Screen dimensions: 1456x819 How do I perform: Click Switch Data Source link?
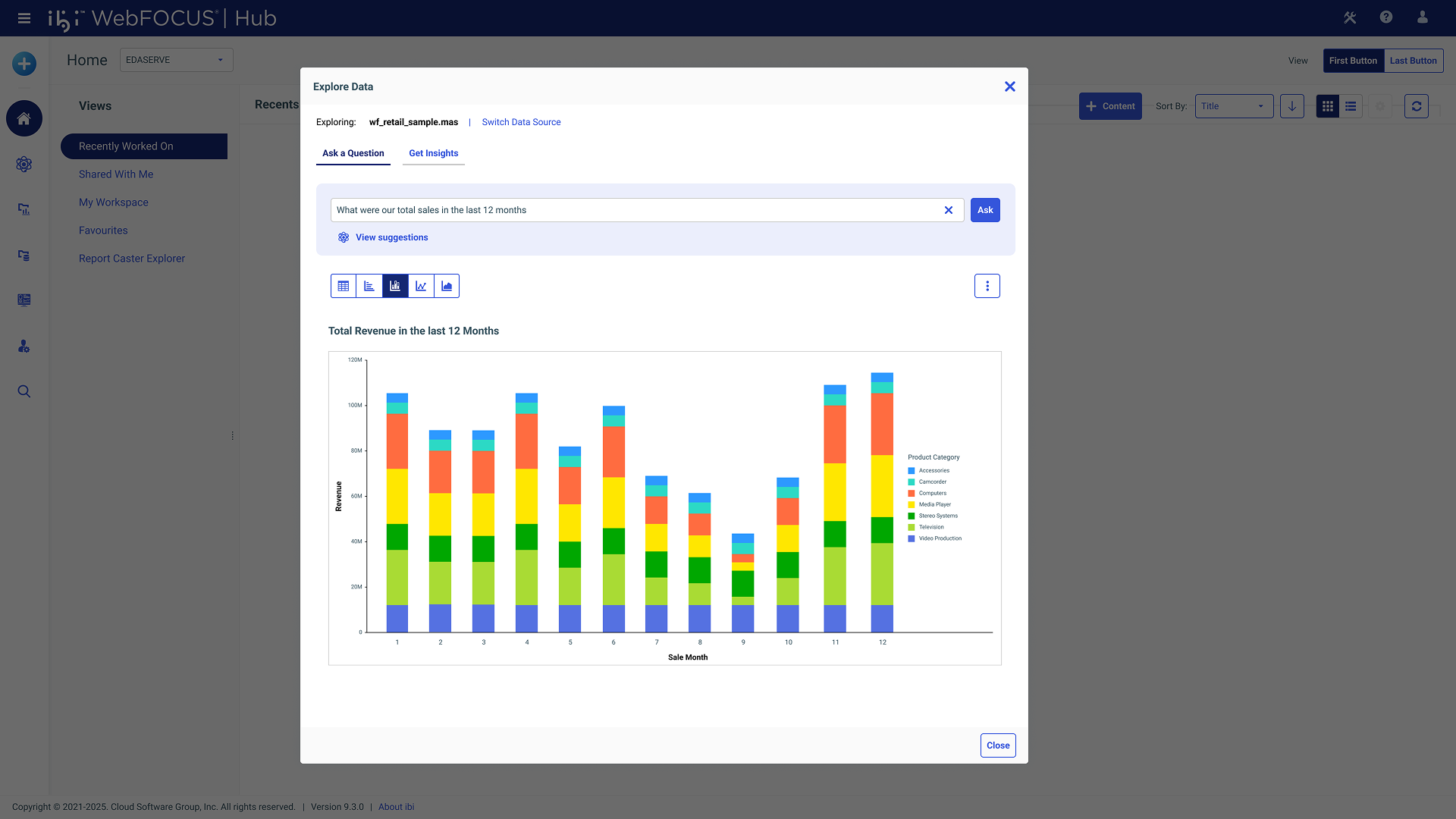tap(521, 122)
